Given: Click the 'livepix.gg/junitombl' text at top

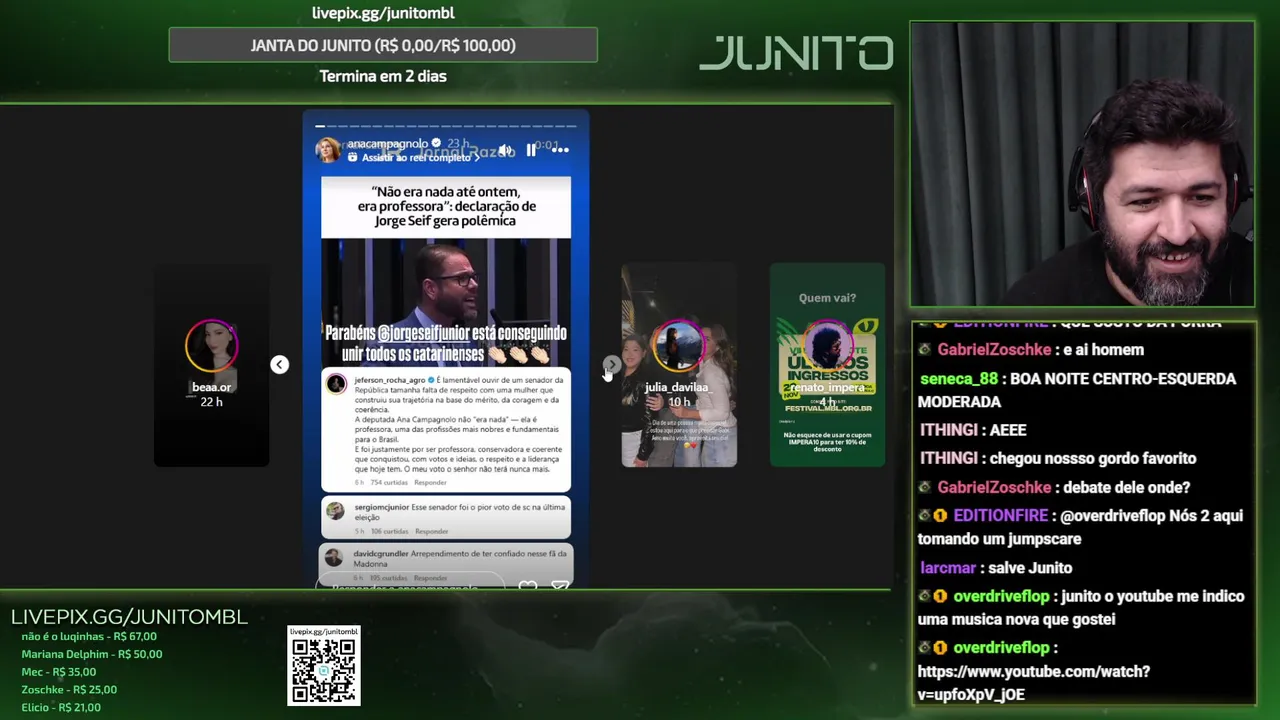Looking at the screenshot, I should point(383,13).
